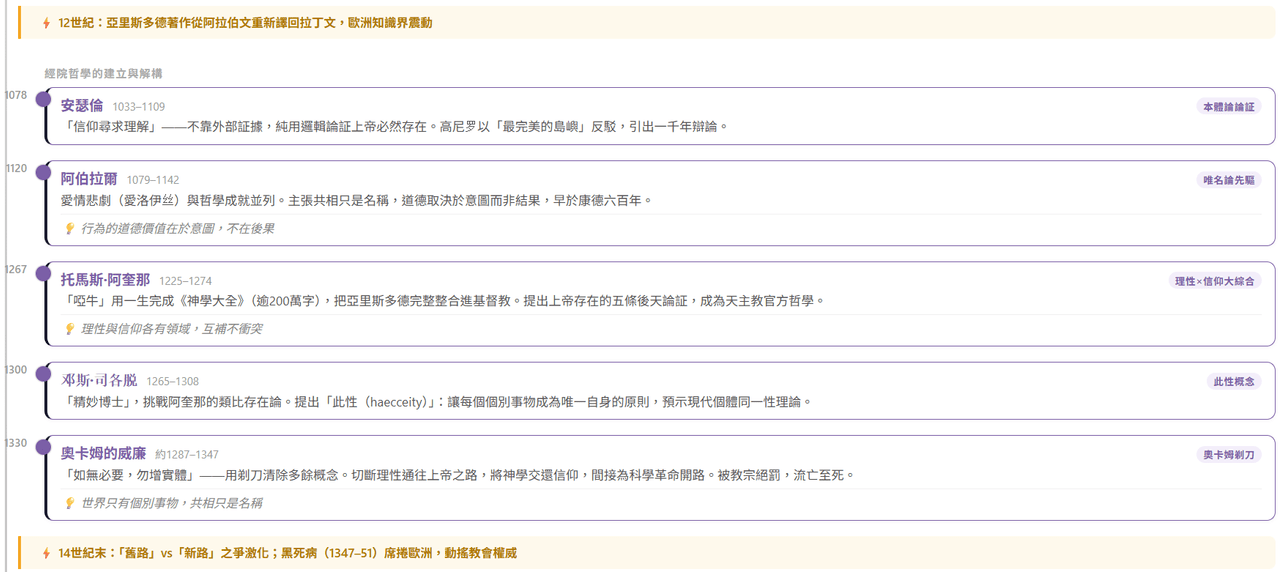Image resolution: width=1279 pixels, height=572 pixels.
Task: Select the purple timeline dot for 奥卡姆的威廉
Action: pyautogui.click(x=43, y=447)
